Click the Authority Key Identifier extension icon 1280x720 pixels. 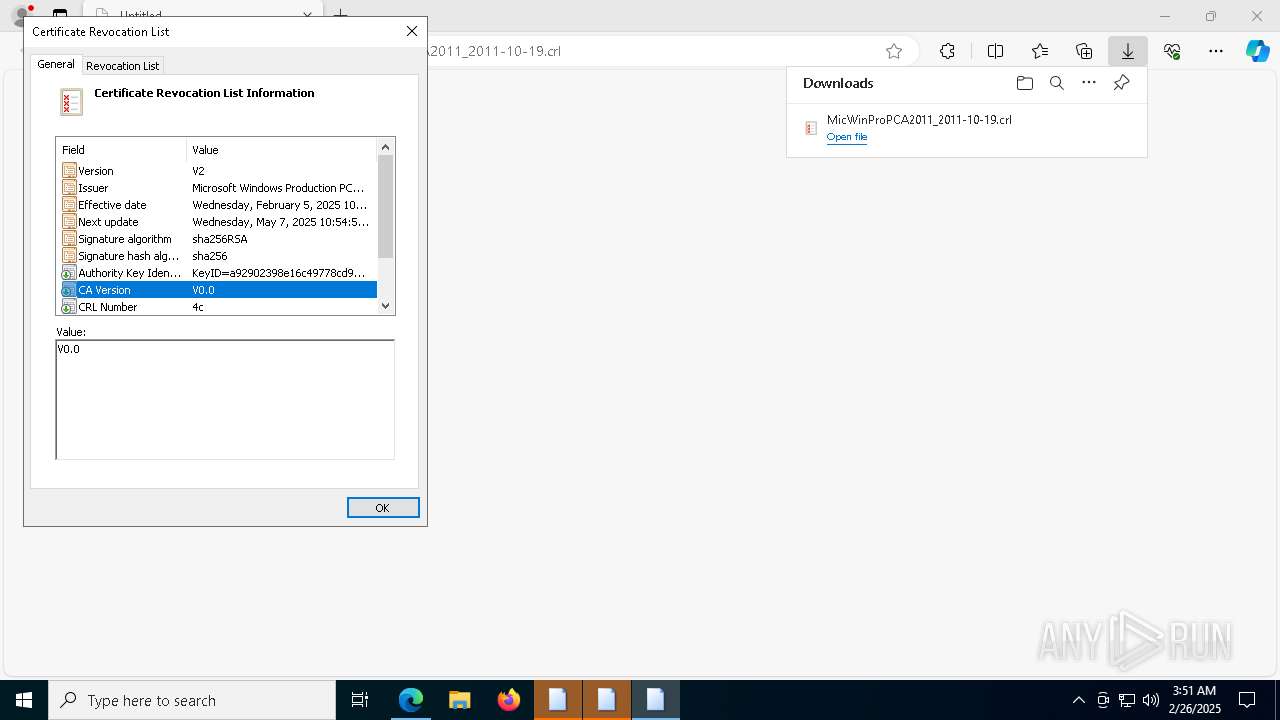[69, 273]
